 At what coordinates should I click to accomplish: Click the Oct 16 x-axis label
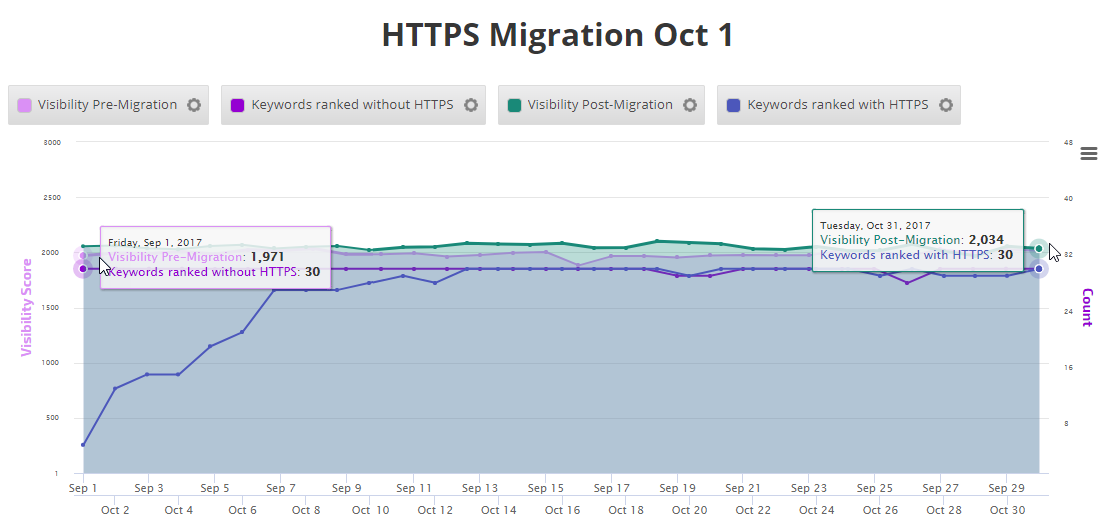(x=563, y=511)
